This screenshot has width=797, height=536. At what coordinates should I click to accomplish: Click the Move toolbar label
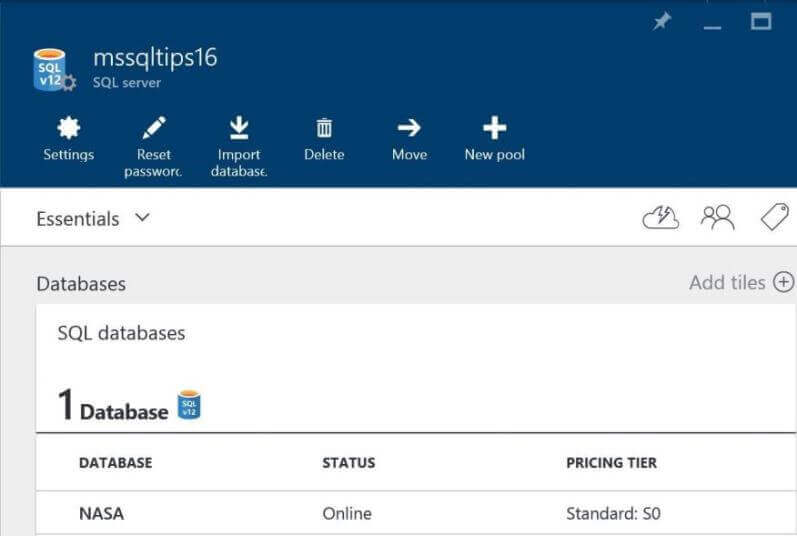[409, 154]
